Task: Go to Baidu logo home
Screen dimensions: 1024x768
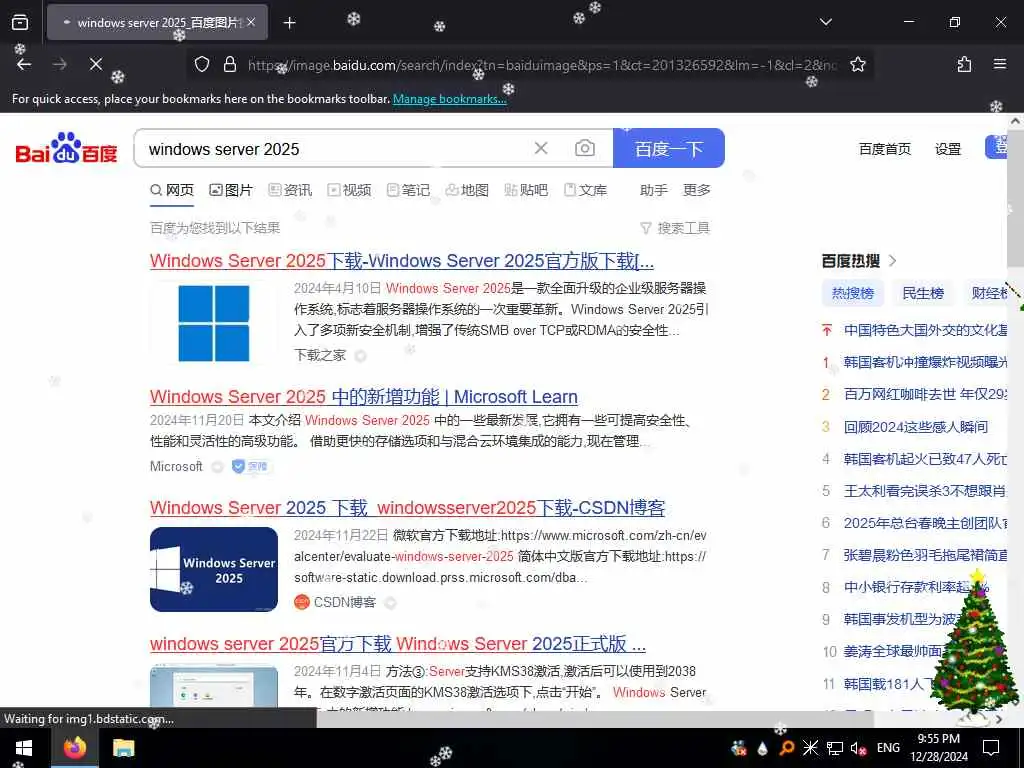Action: coord(66,148)
